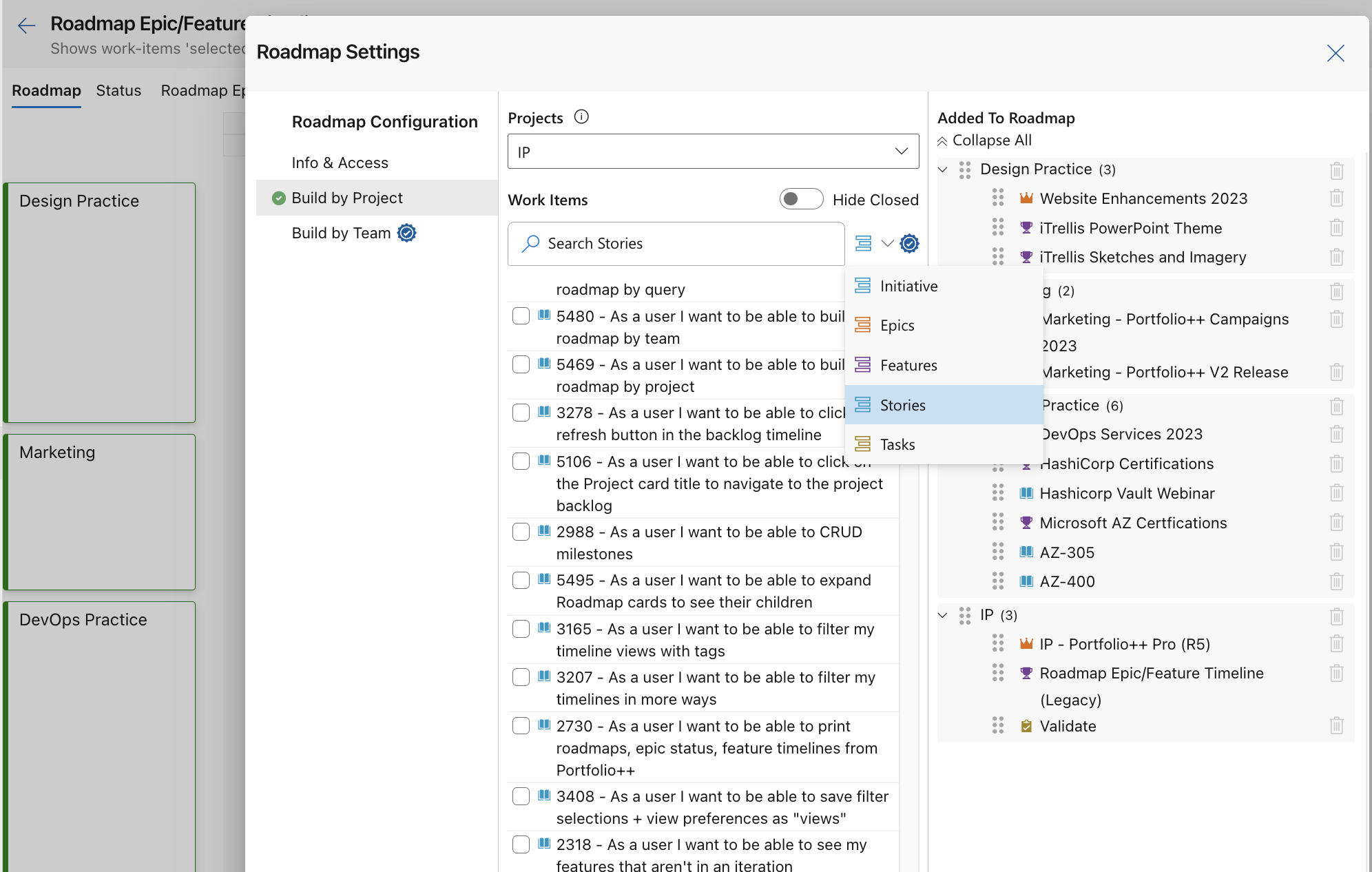This screenshot has height=872, width=1372.
Task: Open the Projects IP dropdown
Action: point(713,152)
